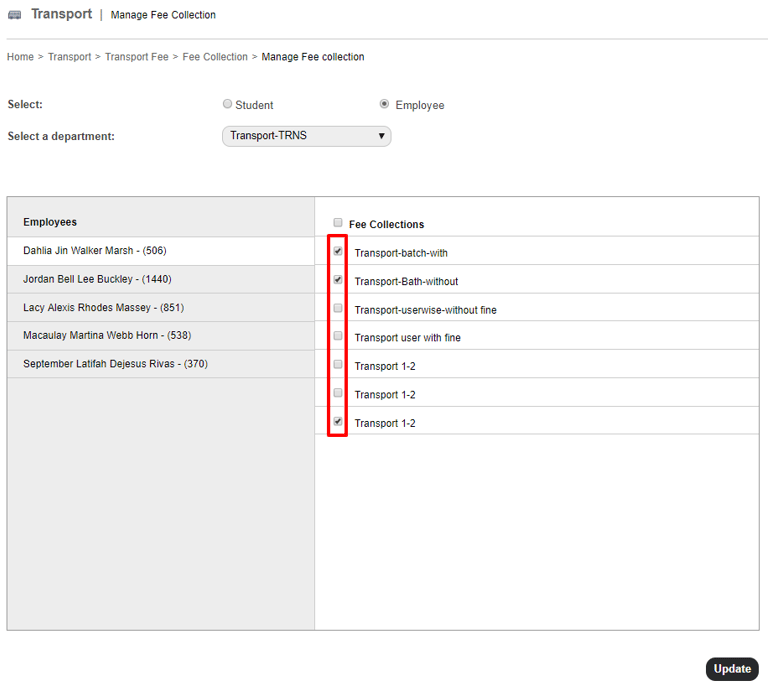Screen dimensions: 768x686
Task: Go to Home breadcrumb link
Action: (x=20, y=57)
